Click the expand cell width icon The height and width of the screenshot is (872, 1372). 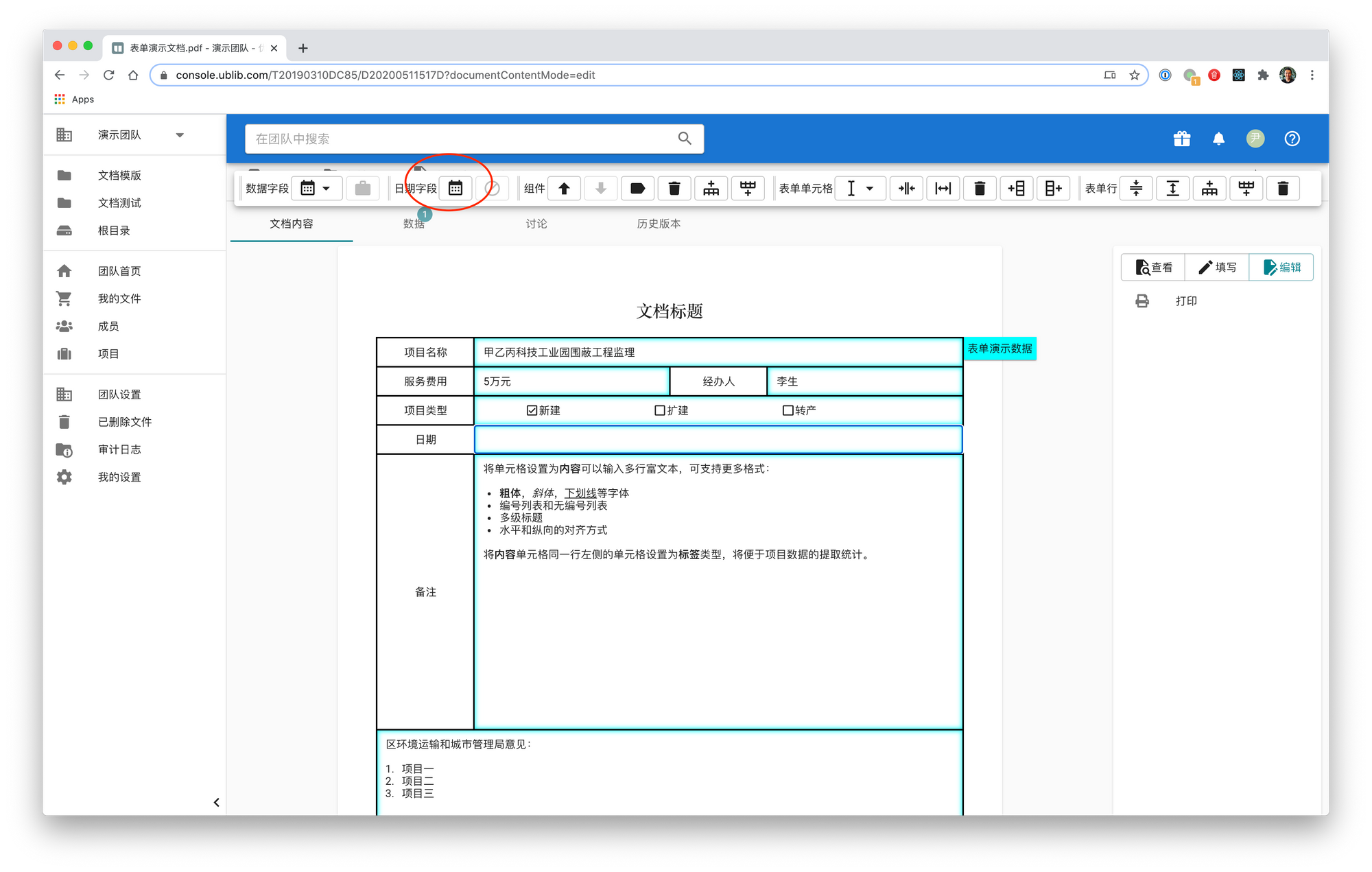(x=943, y=188)
